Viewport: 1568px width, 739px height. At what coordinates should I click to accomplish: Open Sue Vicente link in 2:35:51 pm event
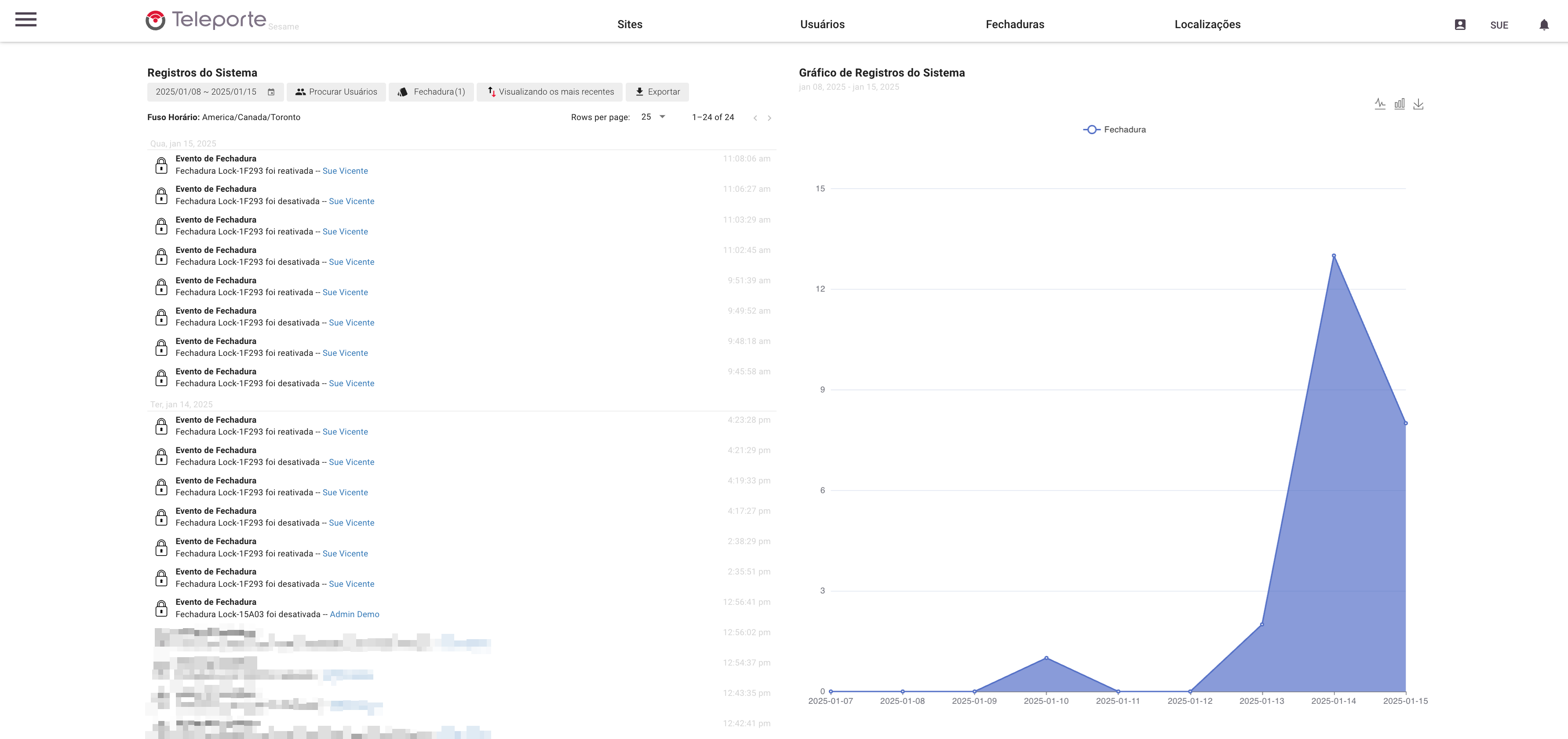tap(351, 584)
